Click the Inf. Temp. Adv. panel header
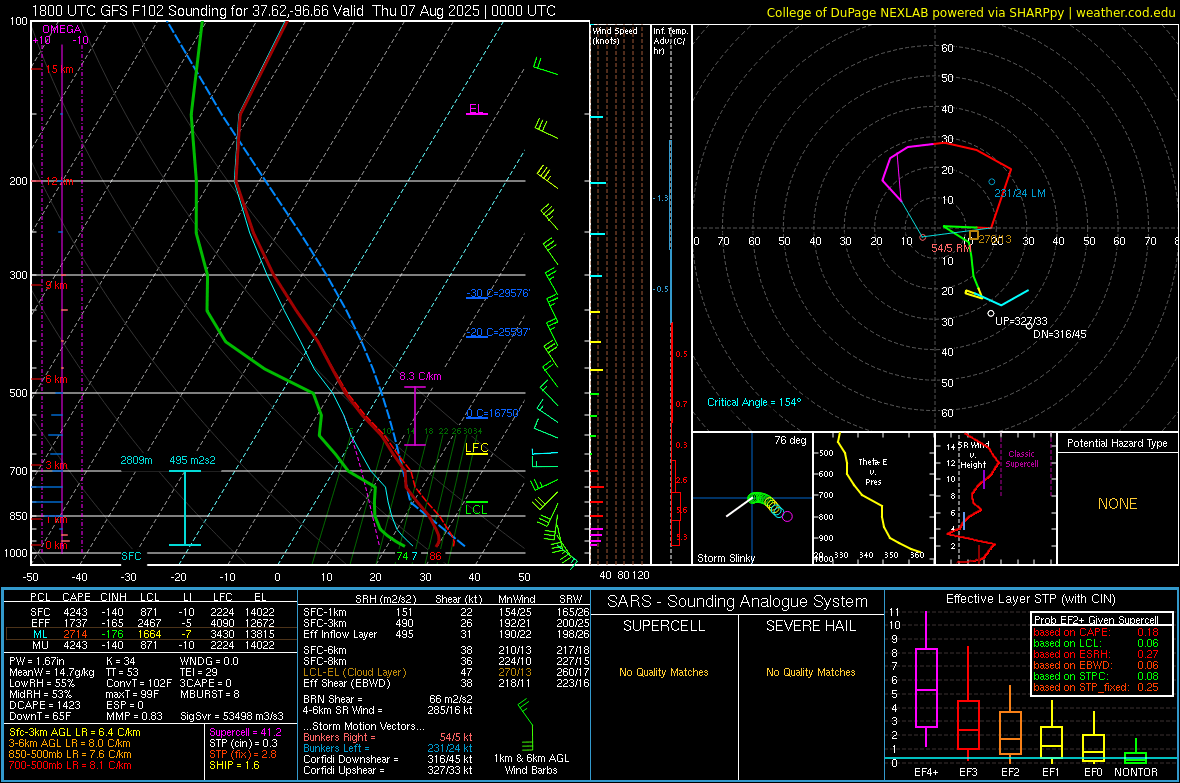Viewport: 1180px width, 783px height. (x=670, y=40)
